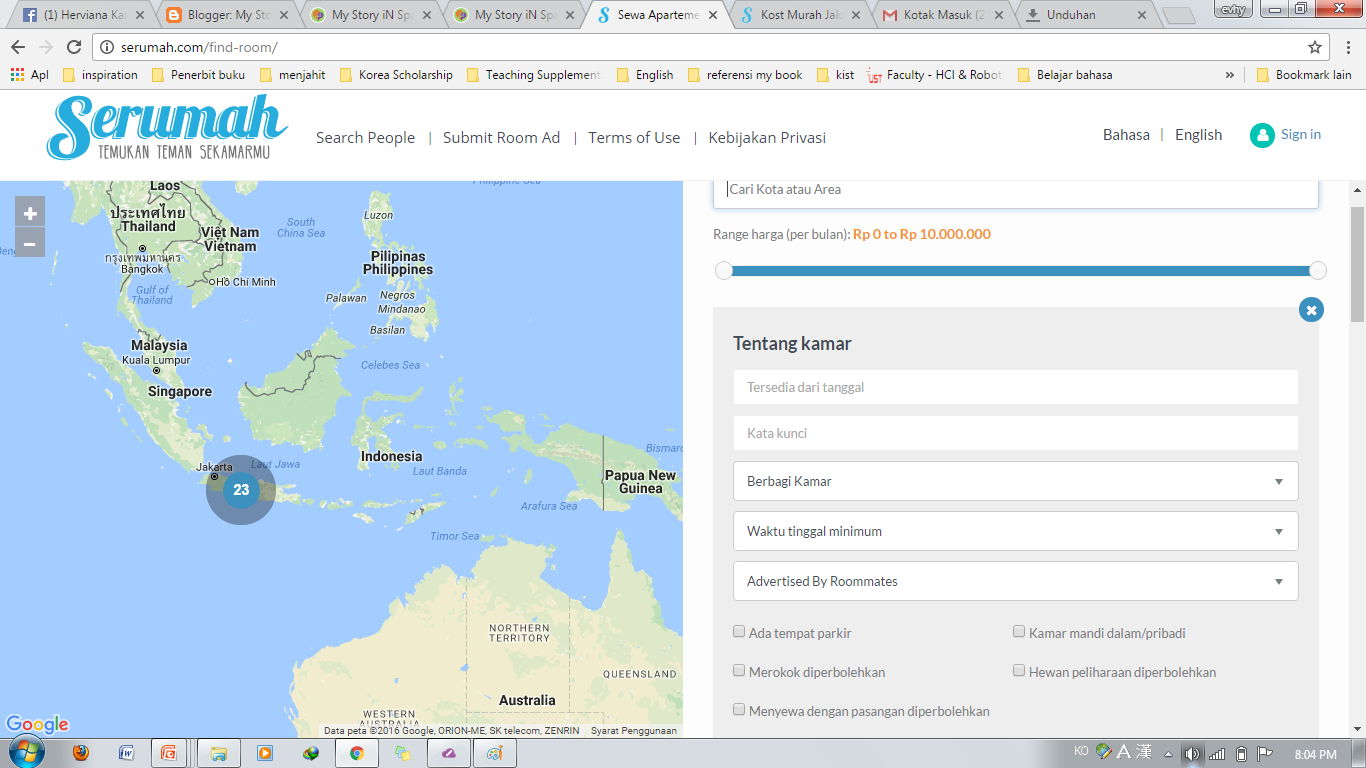
Task: Show more bookmarks with the chevron overflow
Action: click(x=1229, y=75)
